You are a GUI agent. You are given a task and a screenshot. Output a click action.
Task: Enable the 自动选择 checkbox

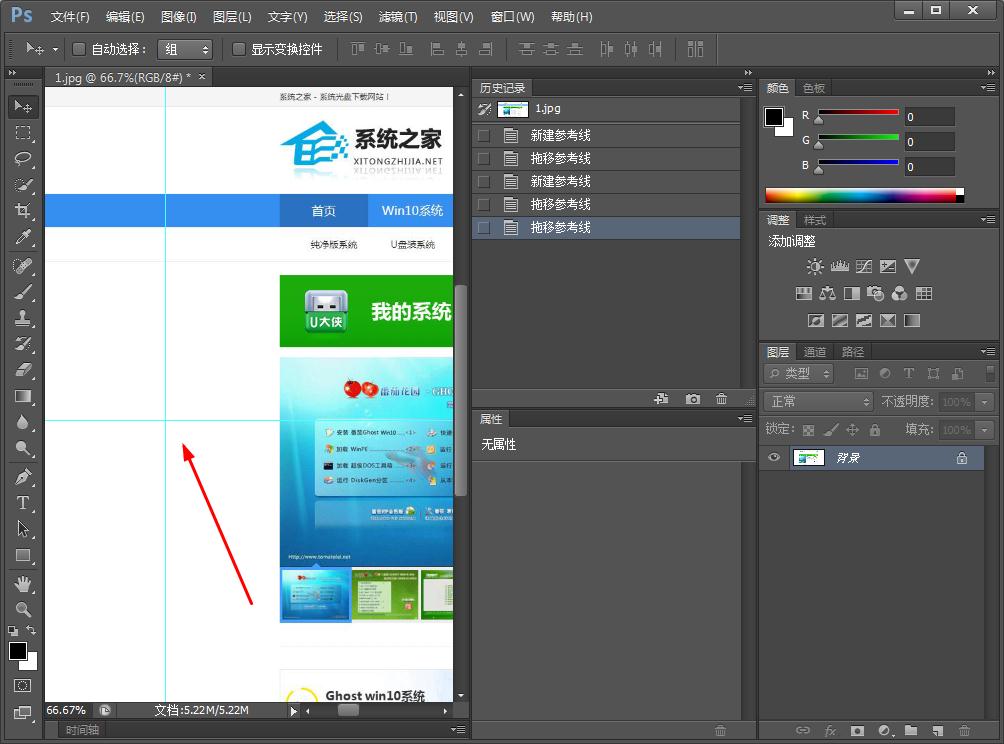tap(78, 49)
